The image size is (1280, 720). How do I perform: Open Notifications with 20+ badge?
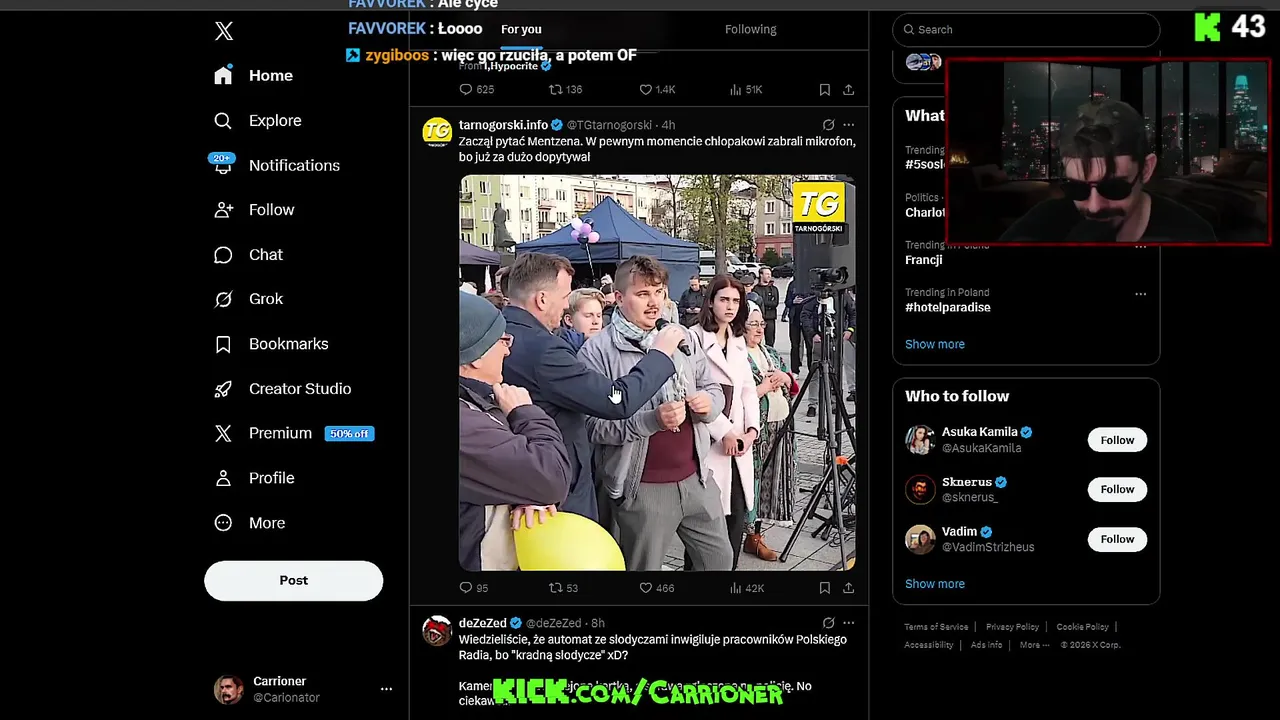[277, 165]
